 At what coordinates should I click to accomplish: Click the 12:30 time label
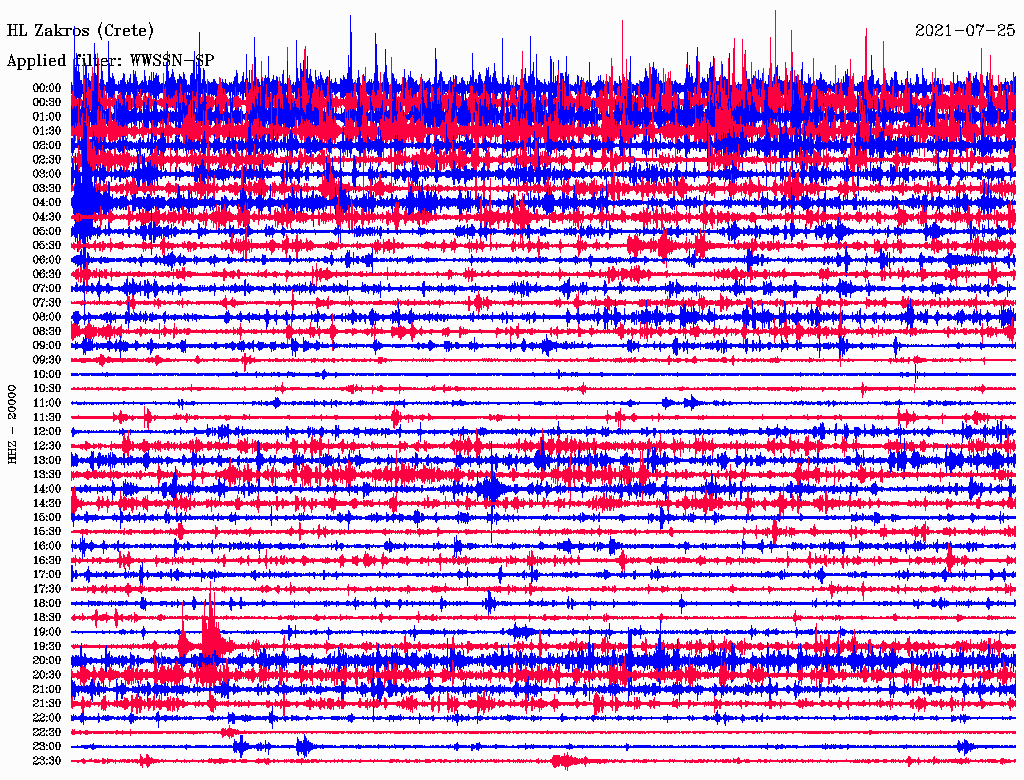47,446
